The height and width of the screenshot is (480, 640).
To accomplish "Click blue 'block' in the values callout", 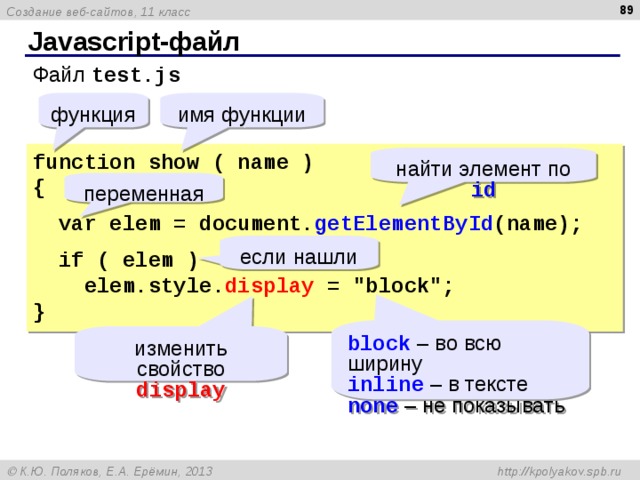I will tap(379, 343).
